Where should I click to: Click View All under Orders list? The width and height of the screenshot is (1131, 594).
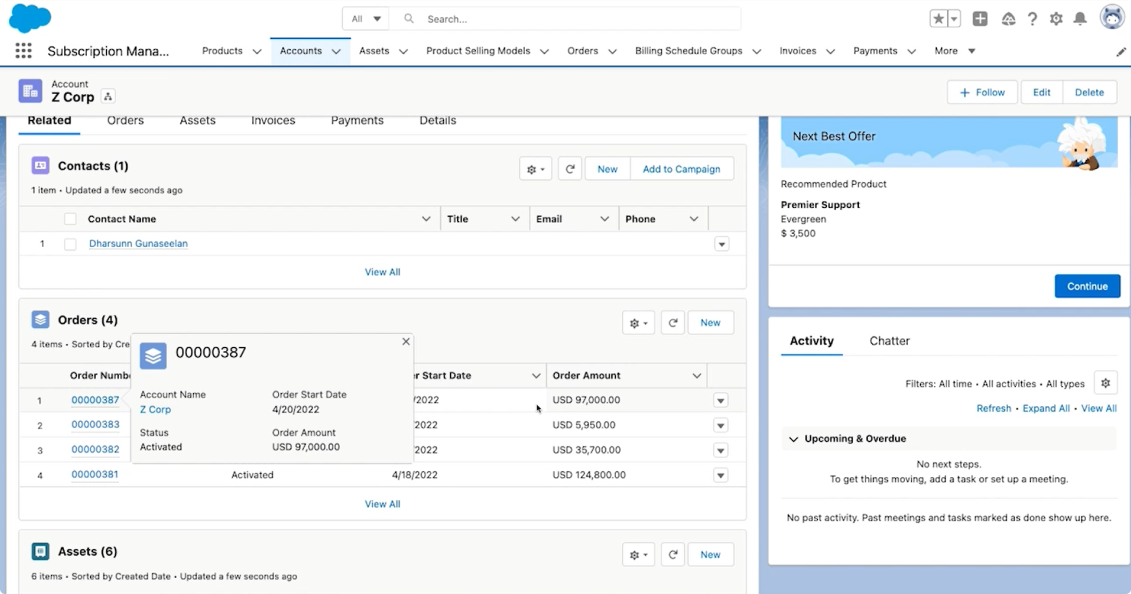(382, 505)
